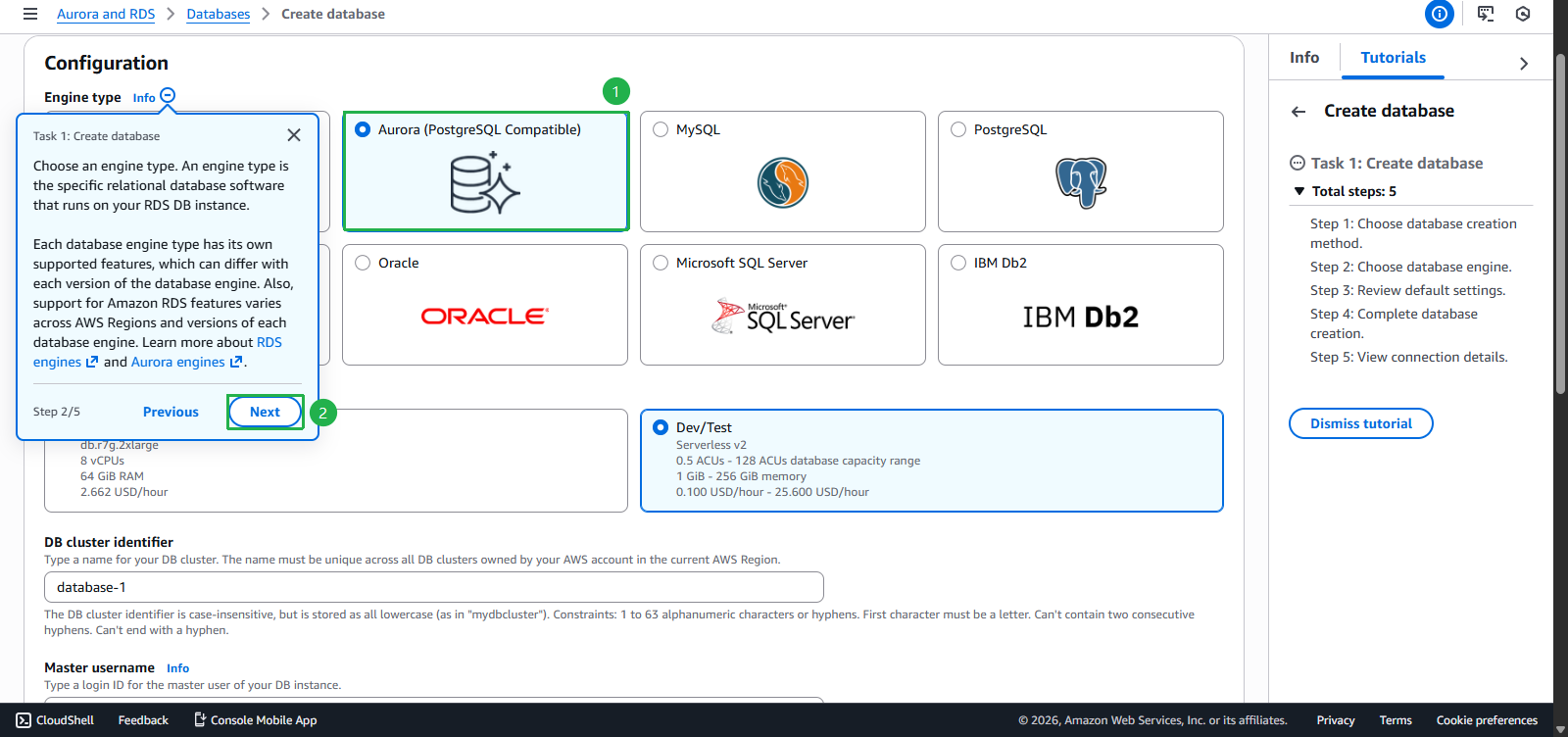Close the Task 1 tutorial popover

click(294, 135)
